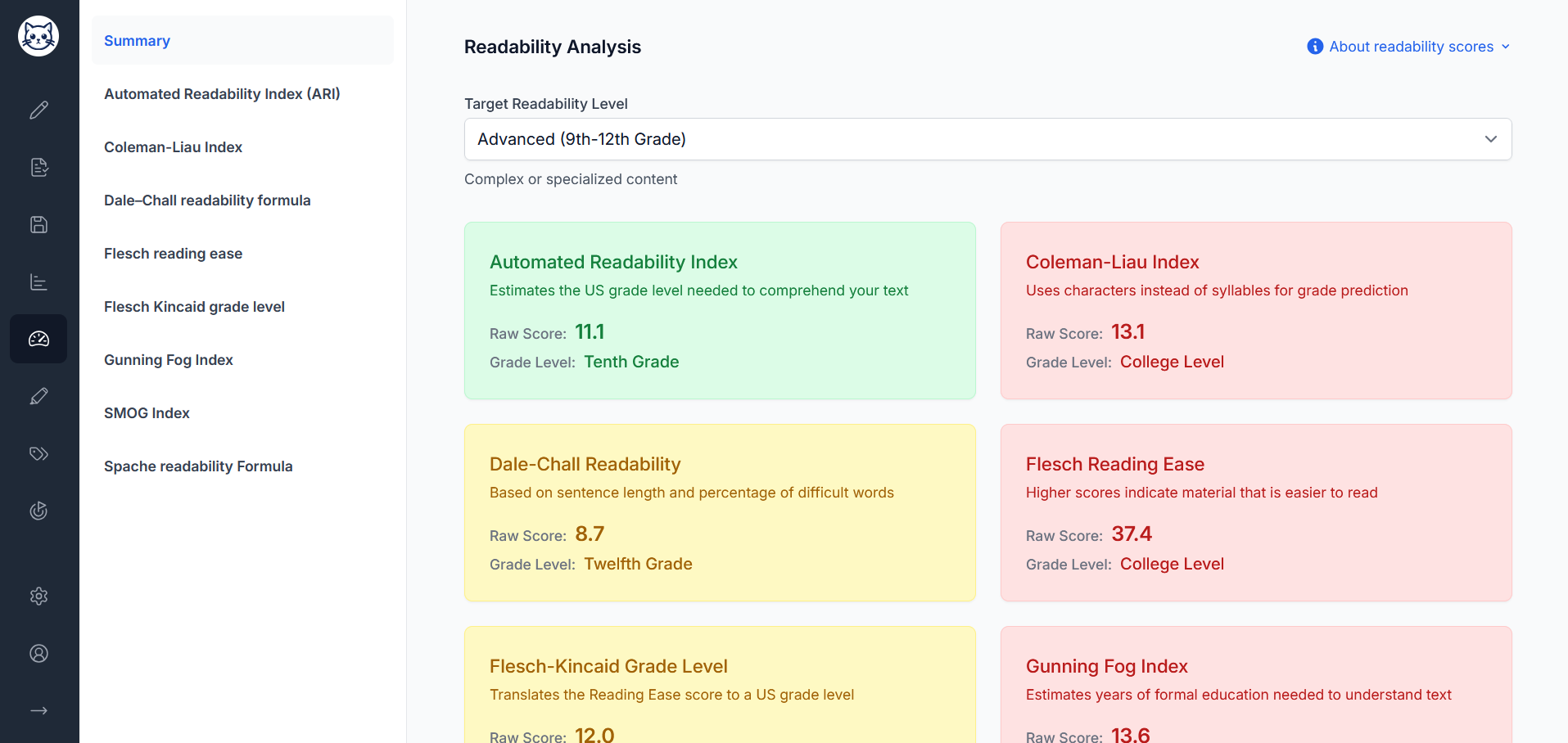Click the pie chart analysis icon
The height and width of the screenshot is (743, 1568).
[x=38, y=511]
